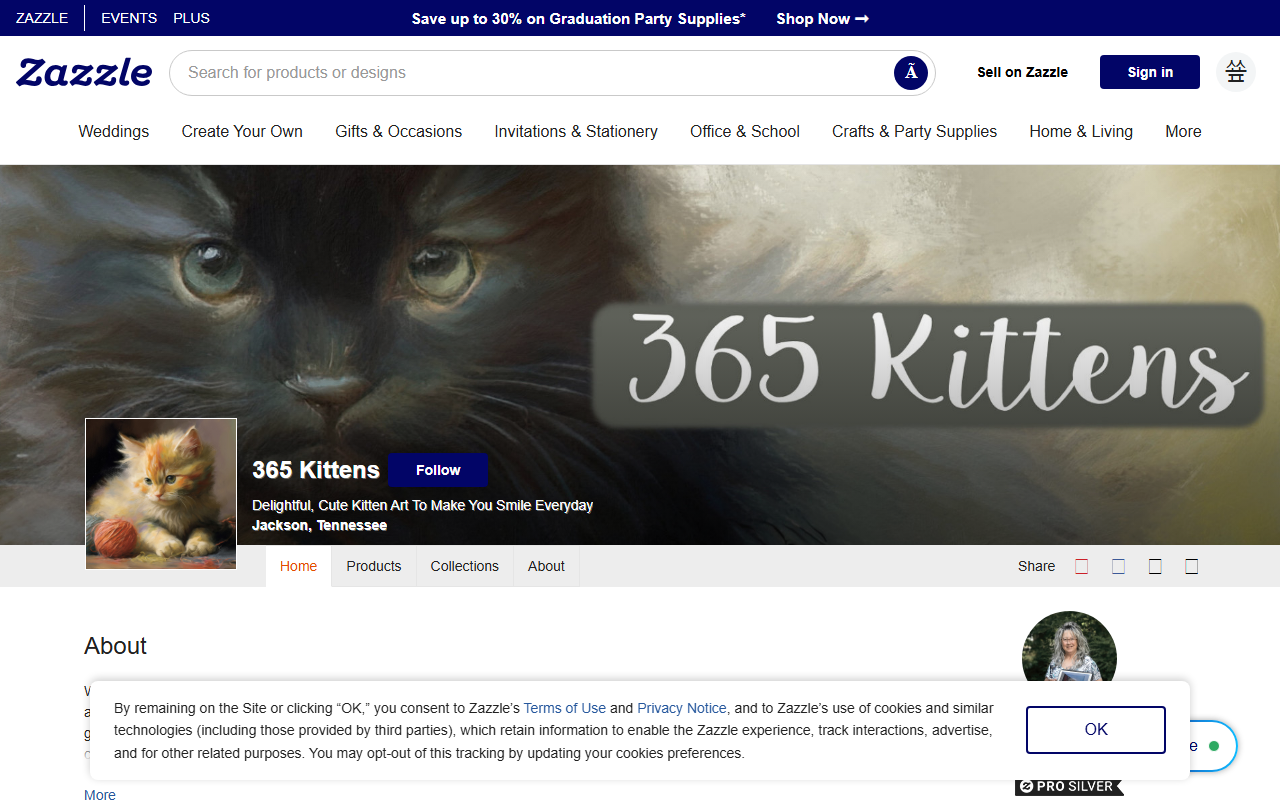Click the store owner's round profile photo

click(1069, 648)
